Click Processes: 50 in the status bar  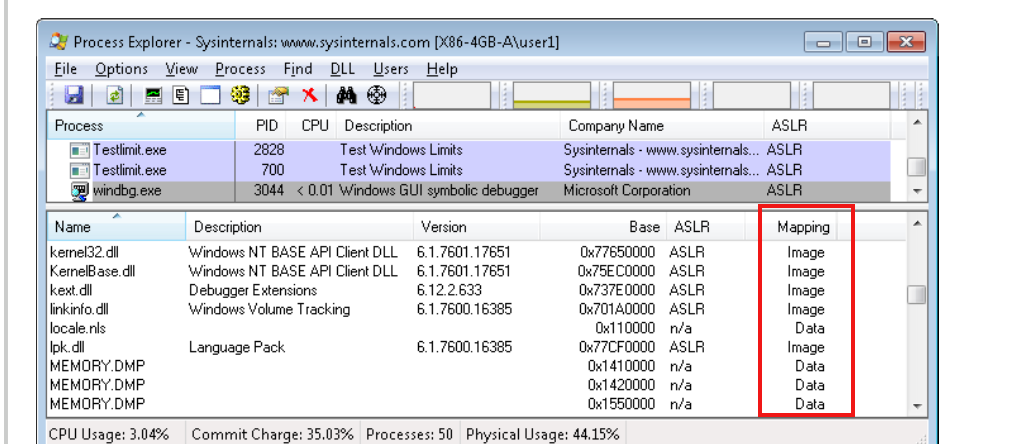point(410,434)
